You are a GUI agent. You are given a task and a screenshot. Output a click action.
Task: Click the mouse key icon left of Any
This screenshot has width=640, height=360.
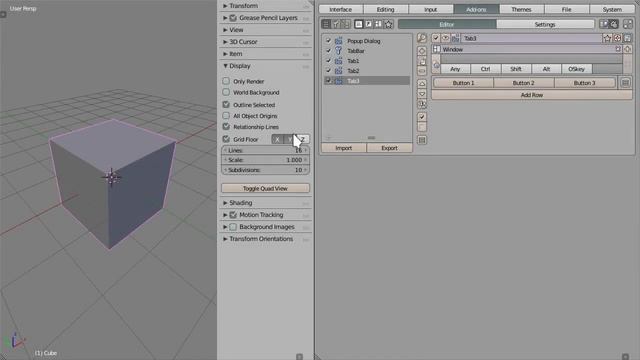pos(436,64)
